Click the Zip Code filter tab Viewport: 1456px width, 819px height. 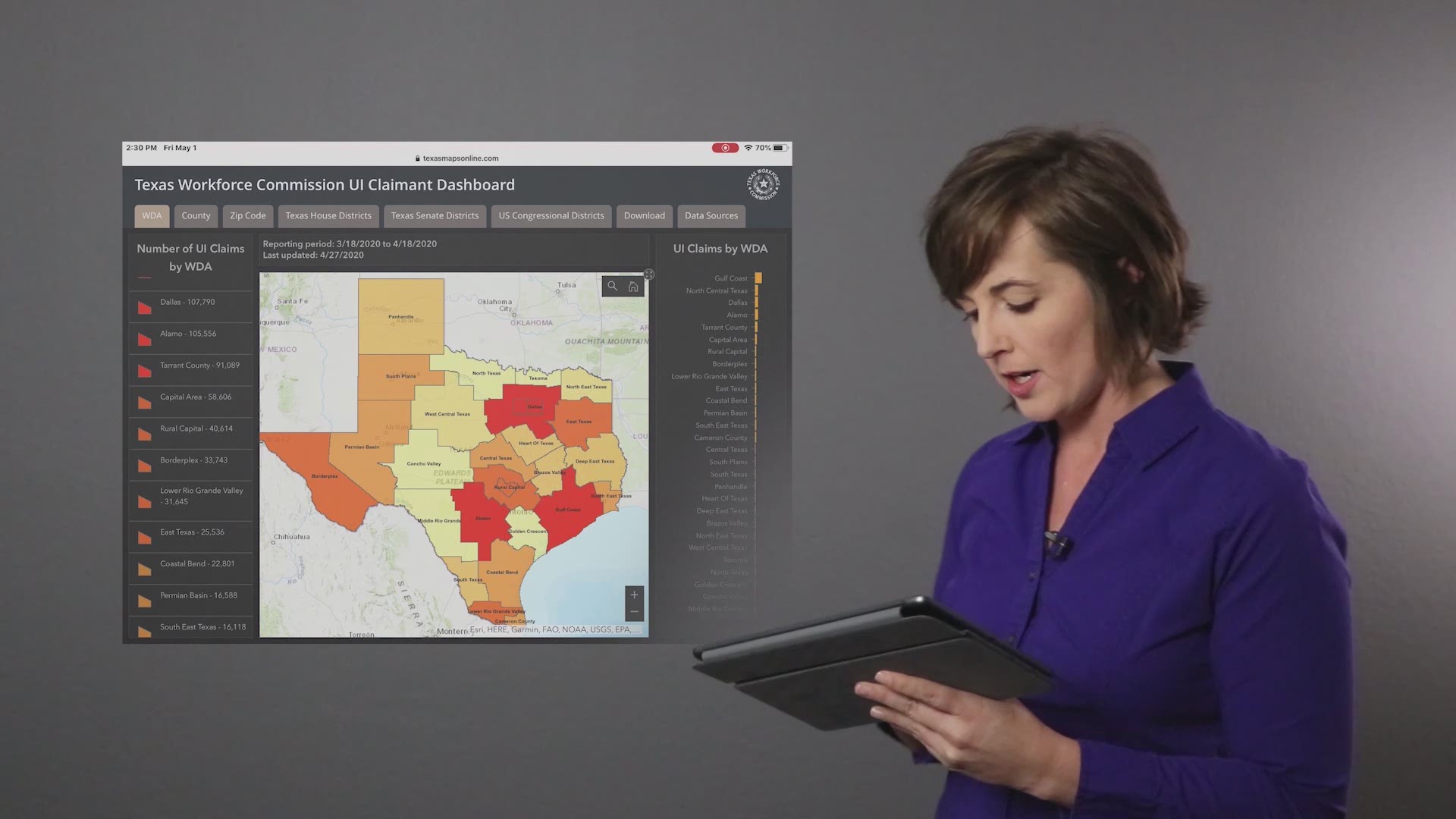[247, 215]
